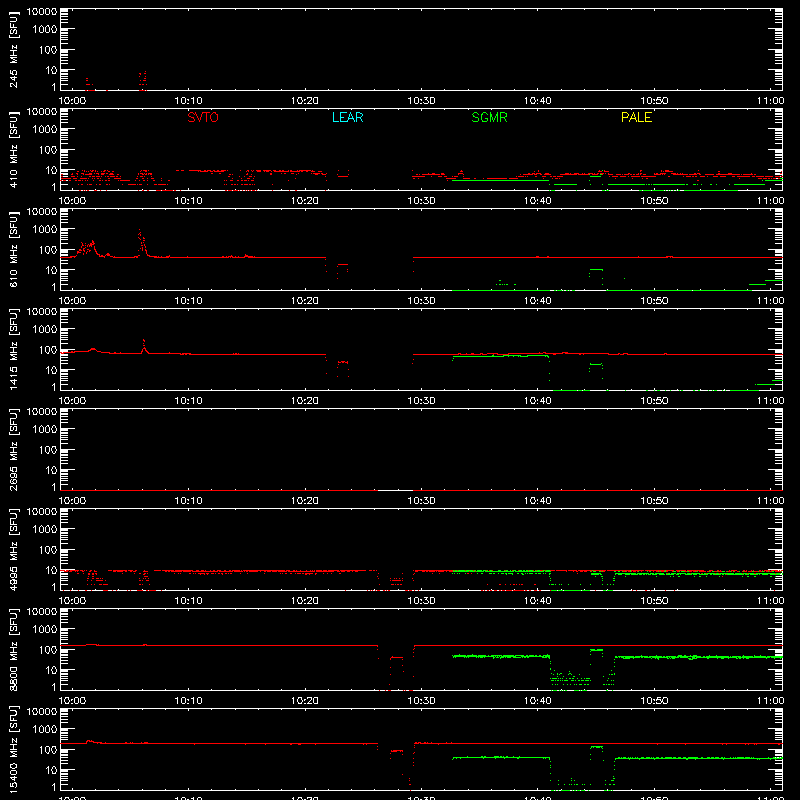800x800 pixels.
Task: Click 10:10 time label under 2695 MHz panel
Action: pyautogui.click(x=189, y=501)
